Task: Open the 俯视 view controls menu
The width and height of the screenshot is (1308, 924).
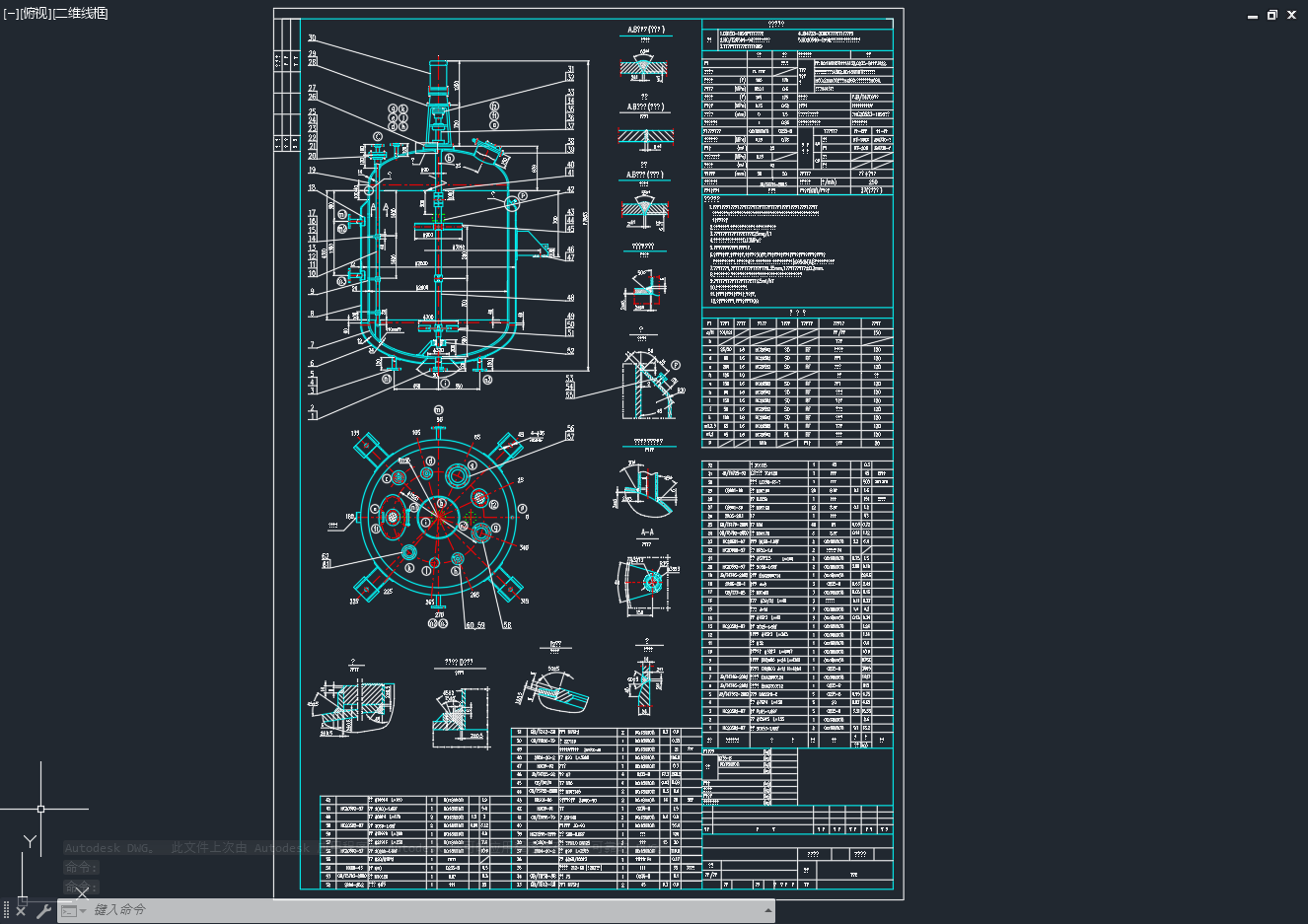Action: coord(35,14)
